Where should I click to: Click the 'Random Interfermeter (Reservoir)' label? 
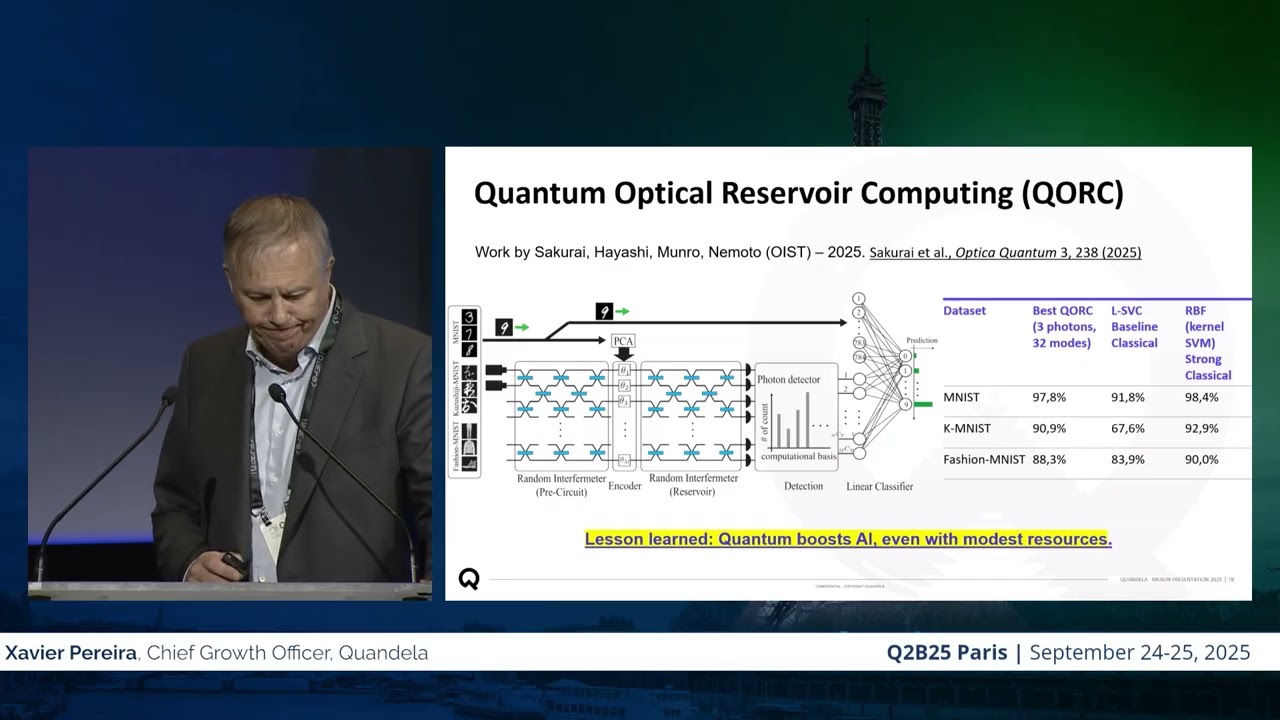tap(694, 485)
